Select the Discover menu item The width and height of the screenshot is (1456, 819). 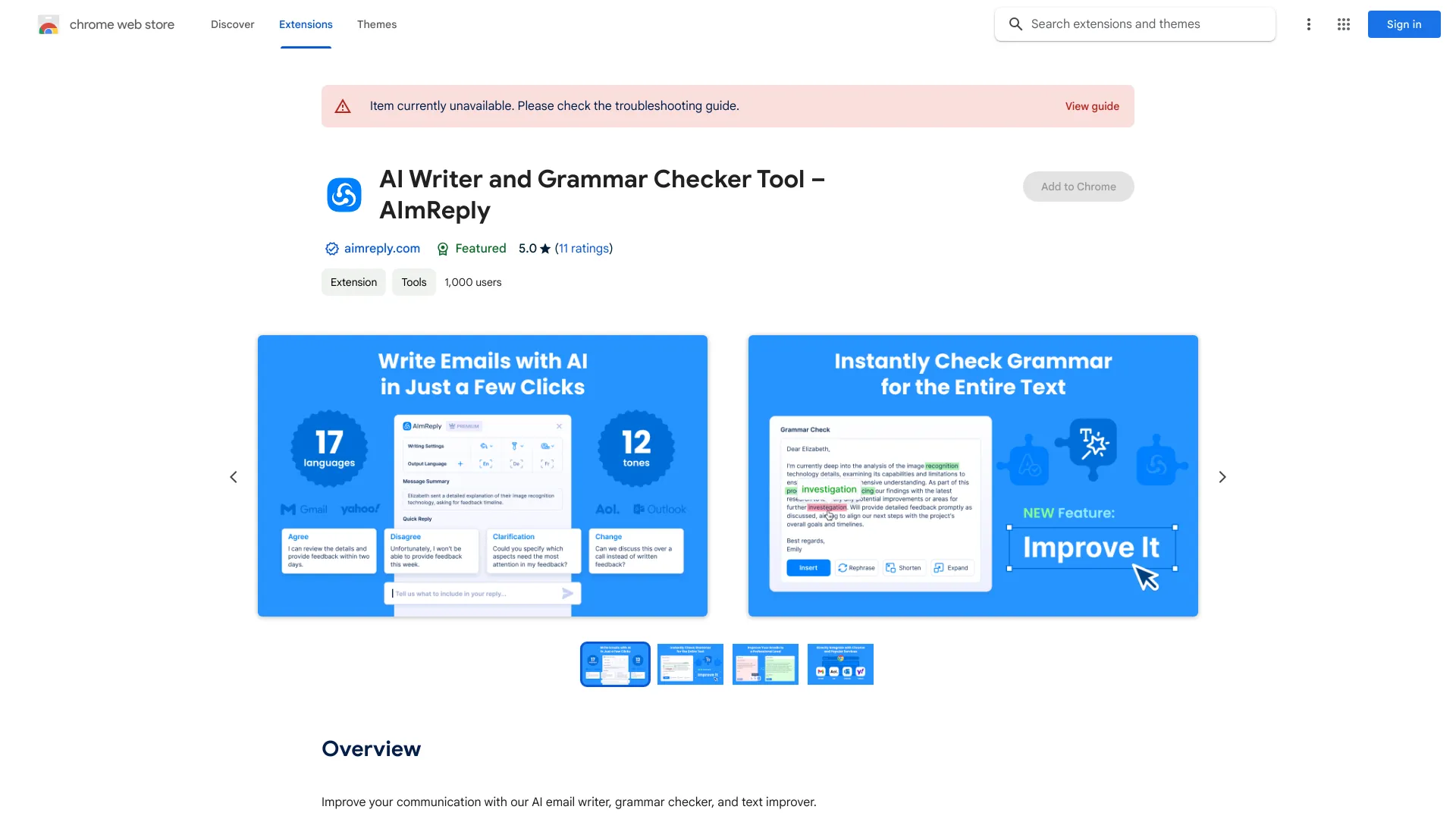pos(232,23)
